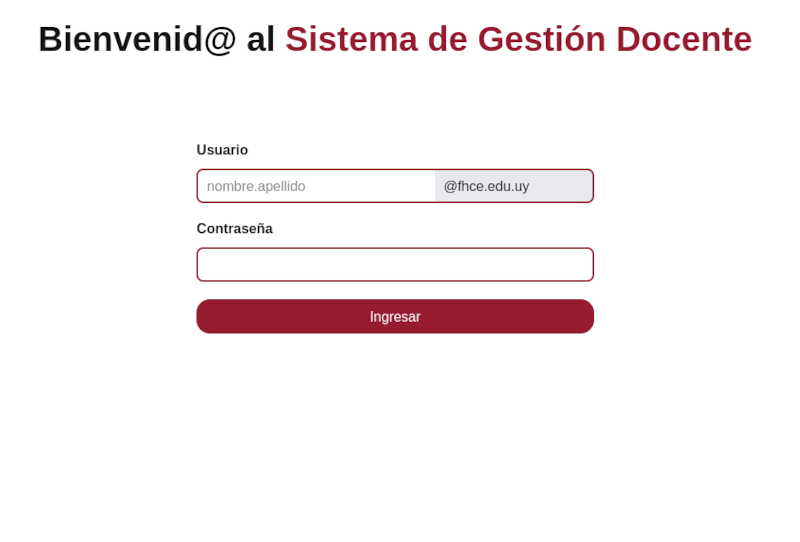Click the dark red login button

coord(395,317)
